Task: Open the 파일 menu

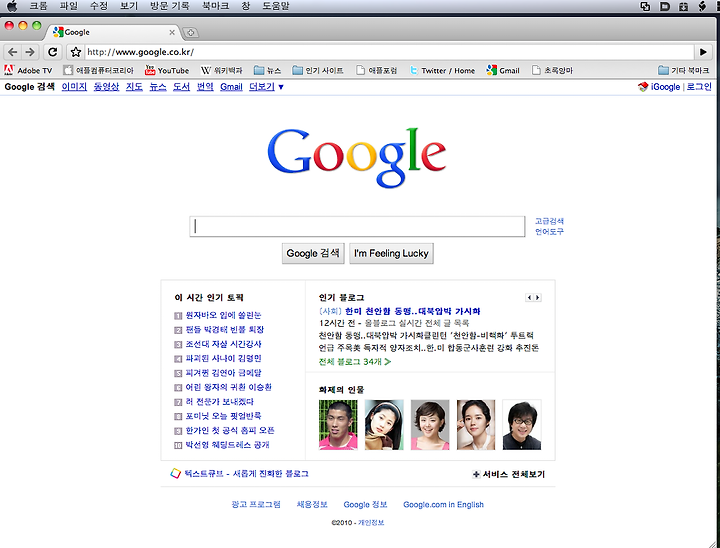Action: (x=68, y=6)
